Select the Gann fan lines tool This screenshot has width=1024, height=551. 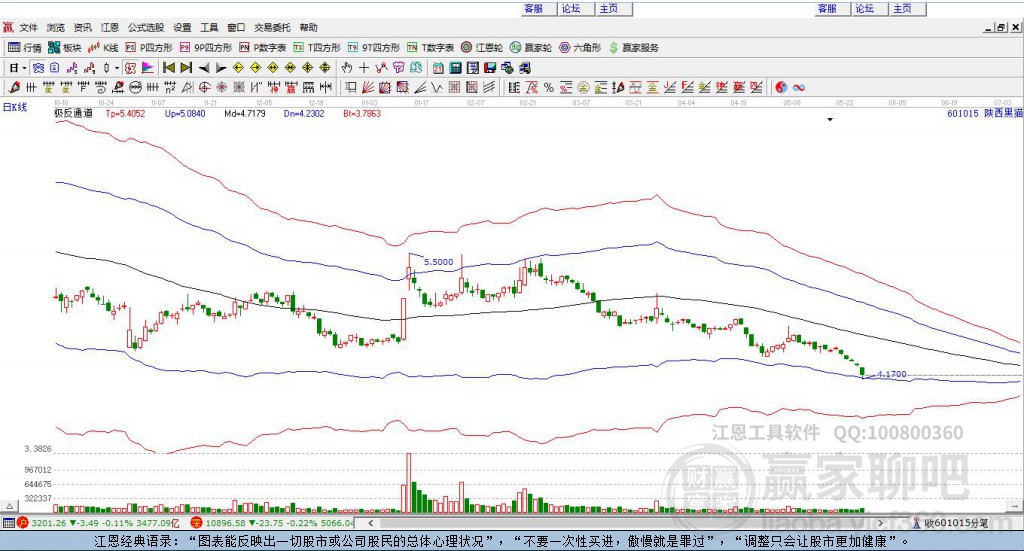[369, 87]
